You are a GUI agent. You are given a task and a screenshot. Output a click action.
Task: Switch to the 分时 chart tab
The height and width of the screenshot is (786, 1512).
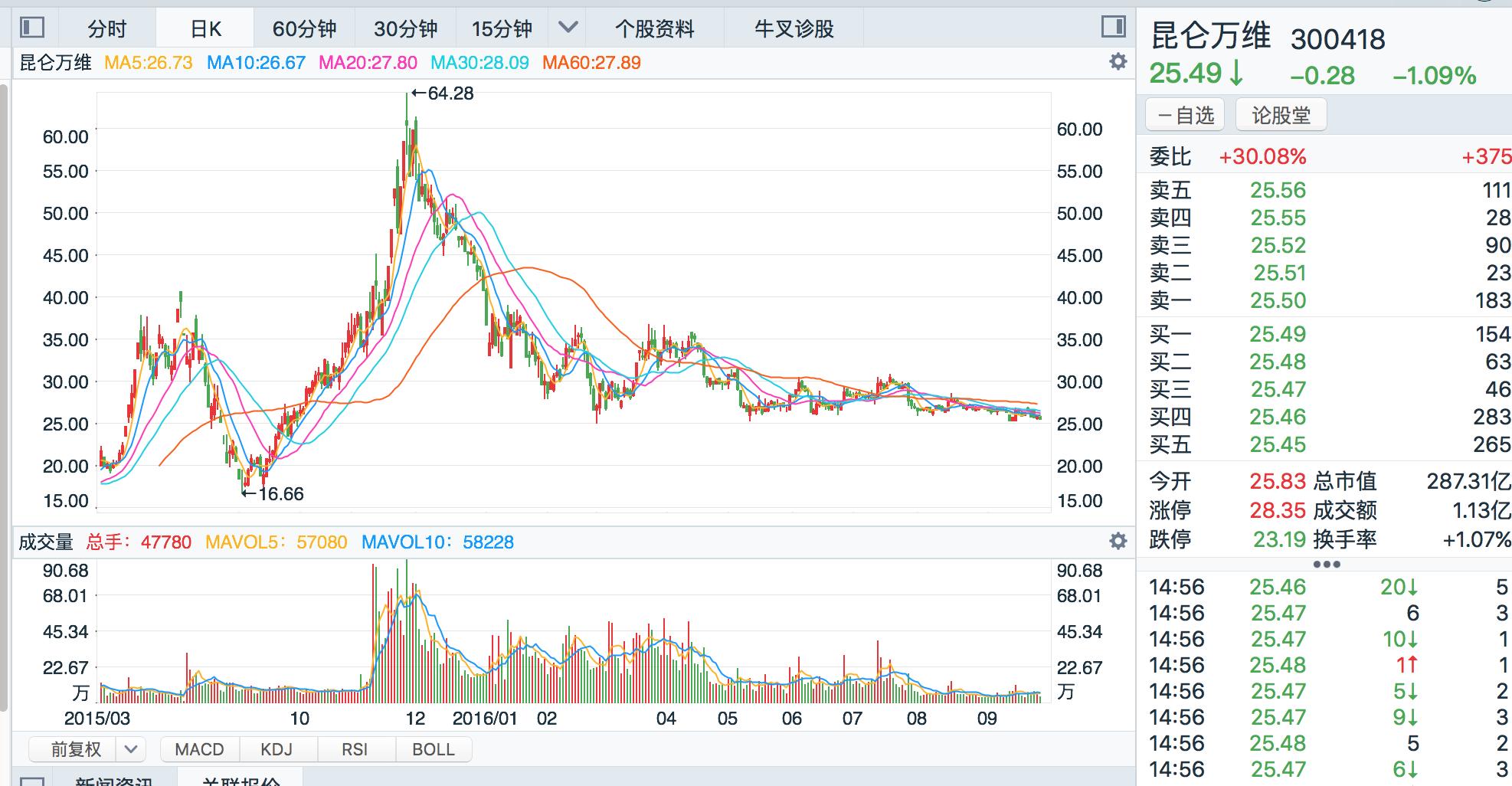coord(109,28)
